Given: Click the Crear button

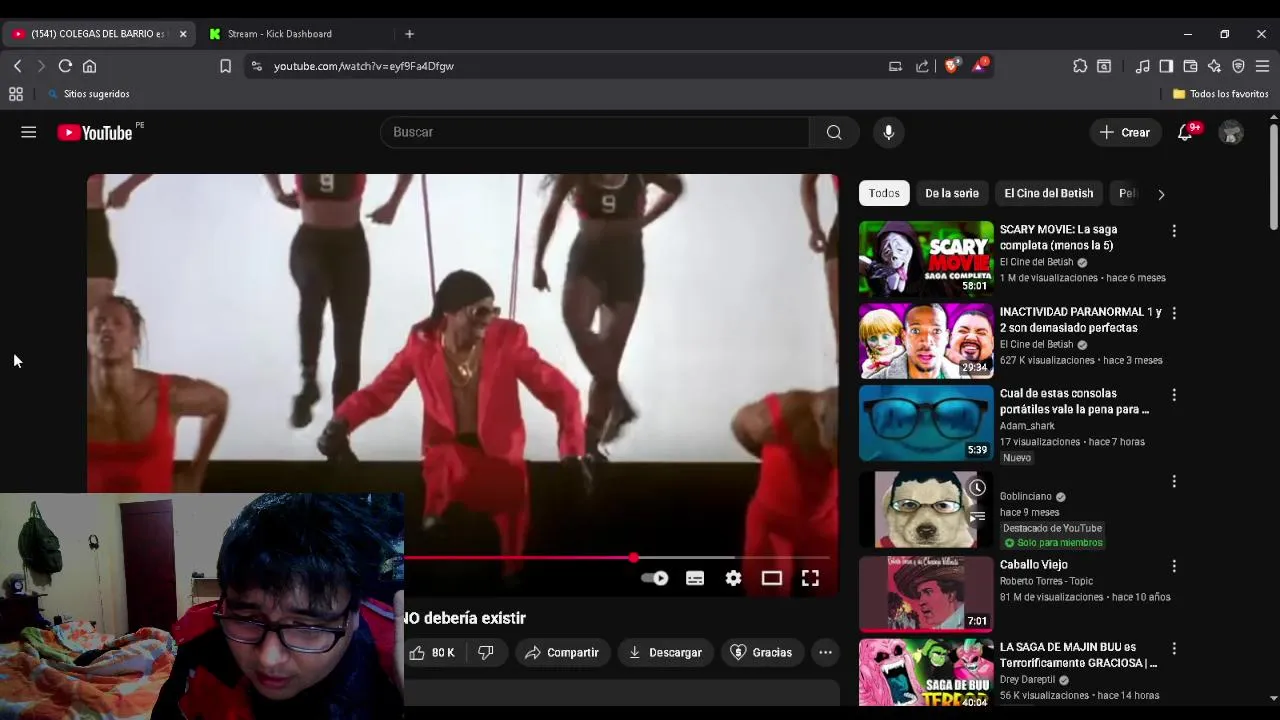Looking at the screenshot, I should pos(1125,132).
